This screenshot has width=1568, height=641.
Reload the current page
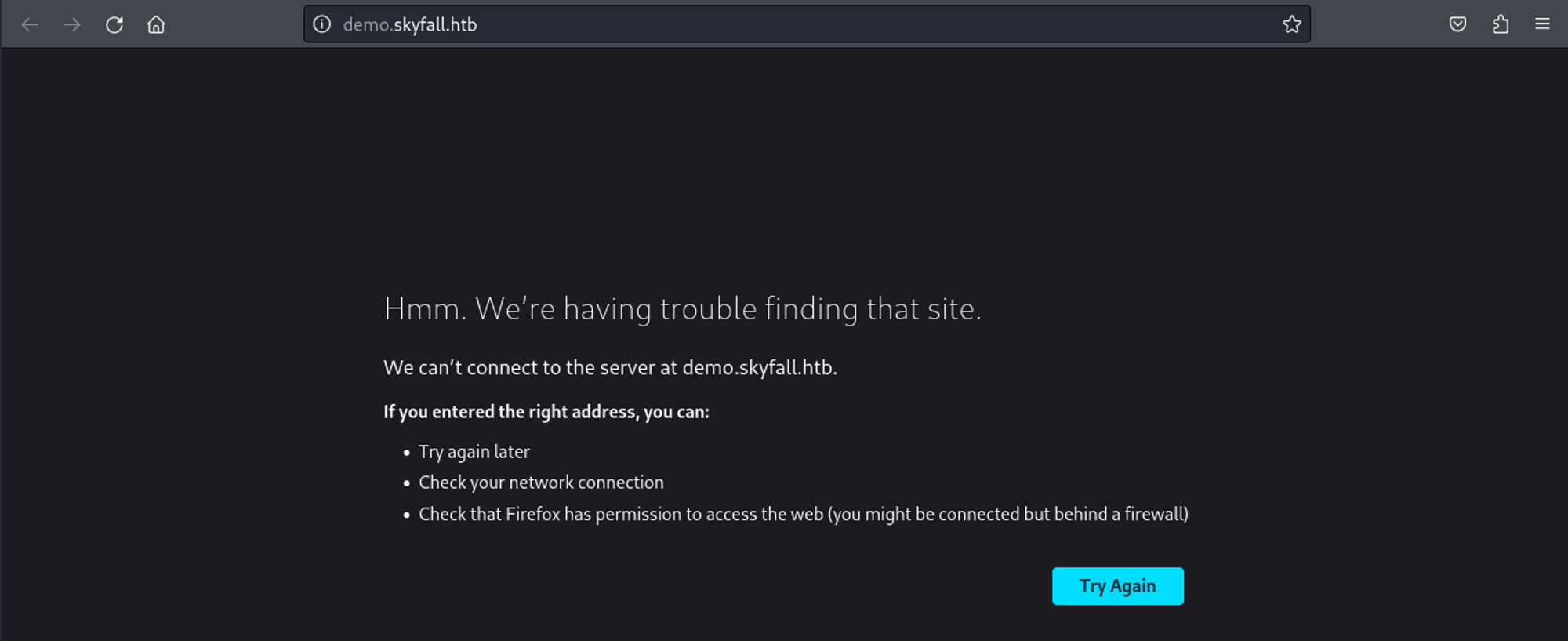click(x=114, y=25)
